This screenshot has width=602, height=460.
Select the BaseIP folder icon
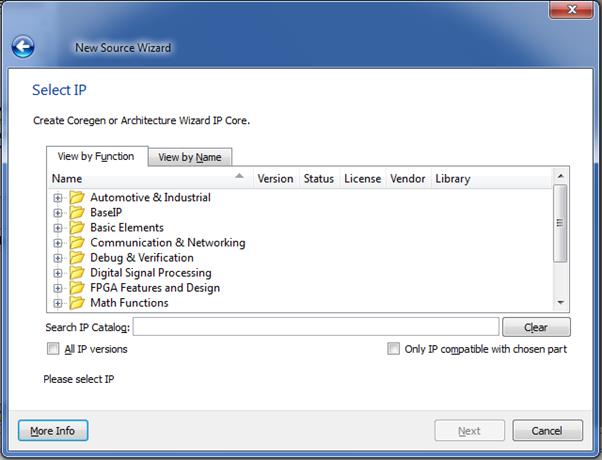pos(77,213)
